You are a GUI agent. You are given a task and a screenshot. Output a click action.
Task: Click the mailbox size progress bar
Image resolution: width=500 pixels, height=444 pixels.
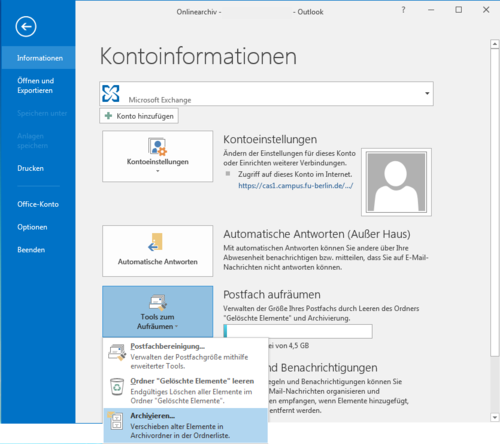(x=298, y=331)
